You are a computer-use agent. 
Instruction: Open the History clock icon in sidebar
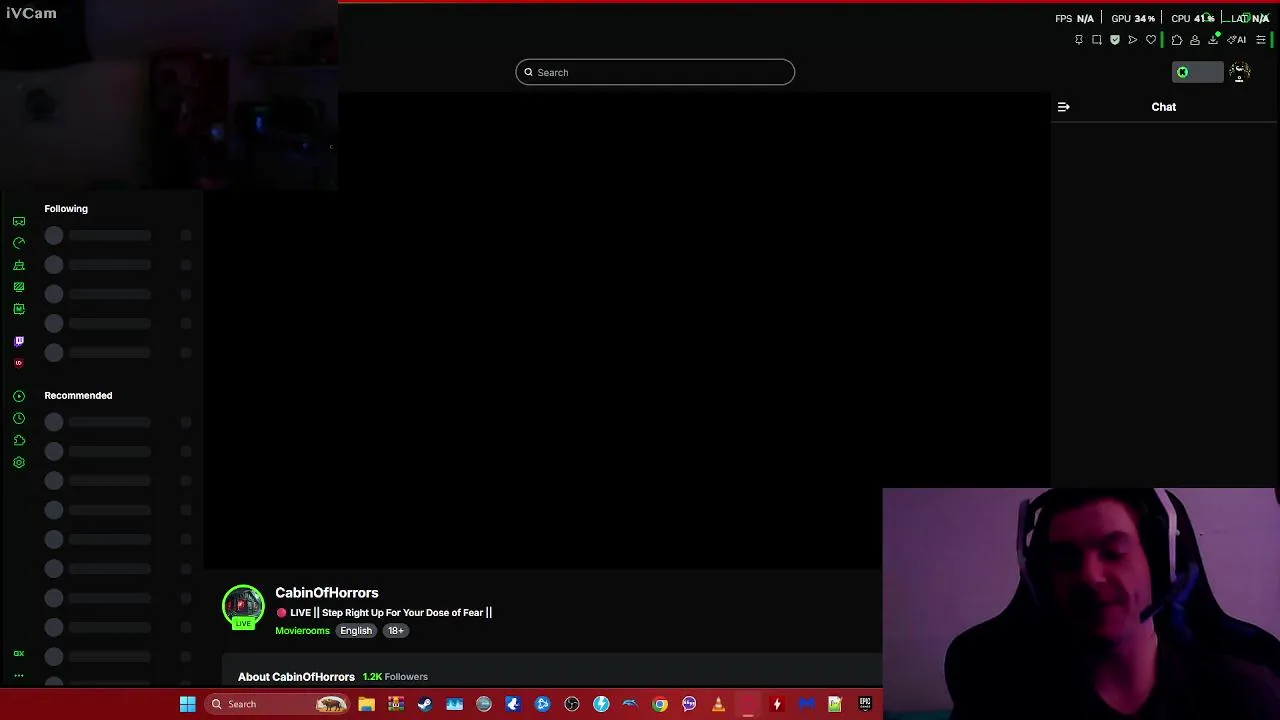tap(19, 418)
